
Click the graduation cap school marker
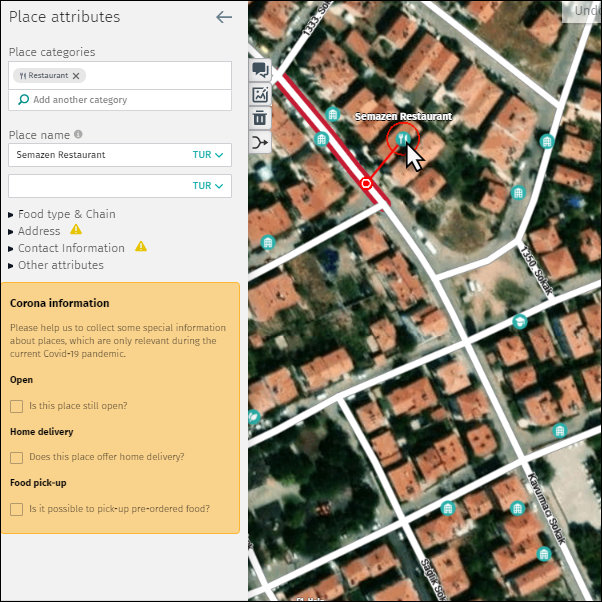point(519,321)
